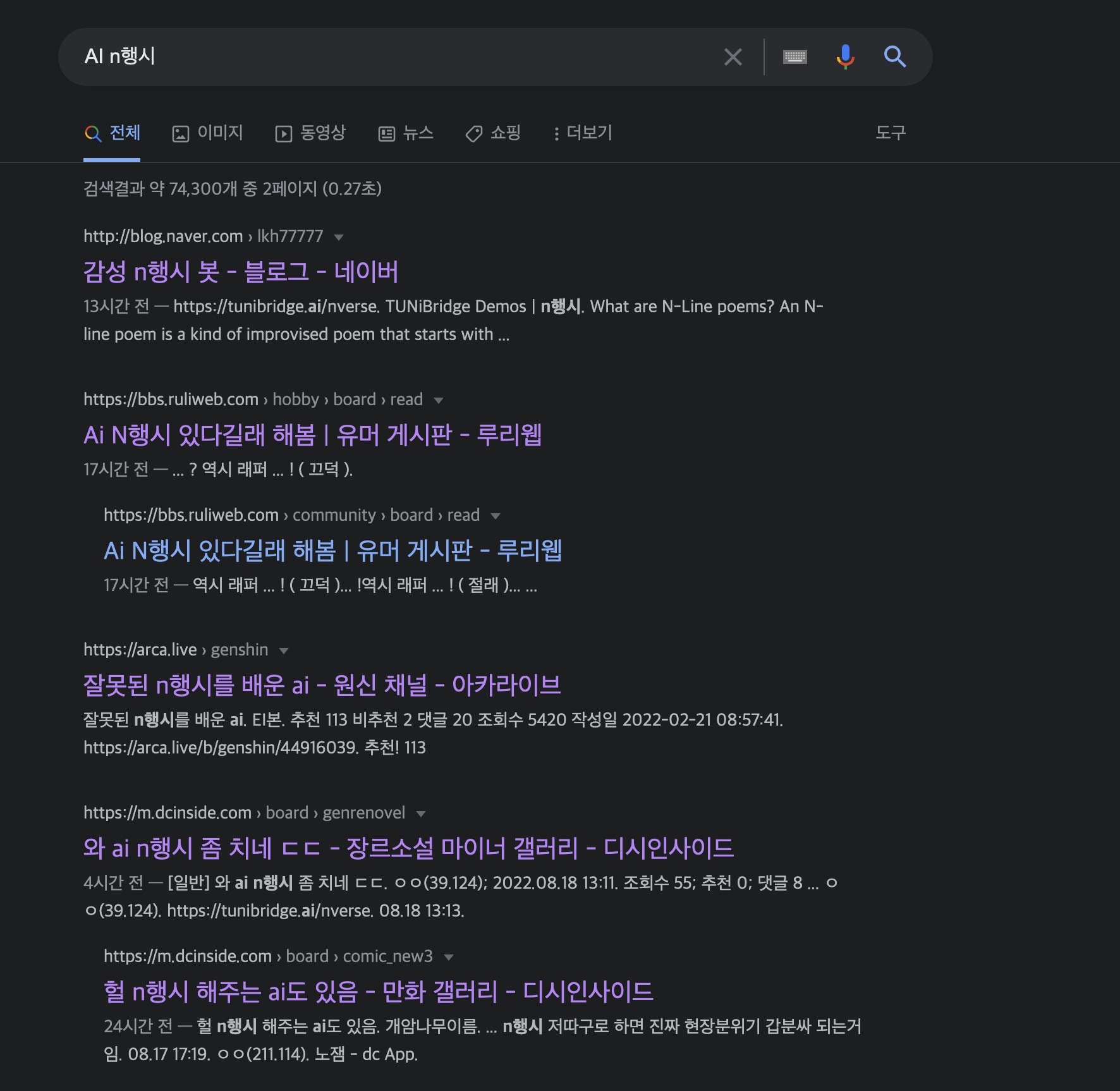Click the m.dcinside.com › board › genrenovel breadcrumb

(x=244, y=813)
